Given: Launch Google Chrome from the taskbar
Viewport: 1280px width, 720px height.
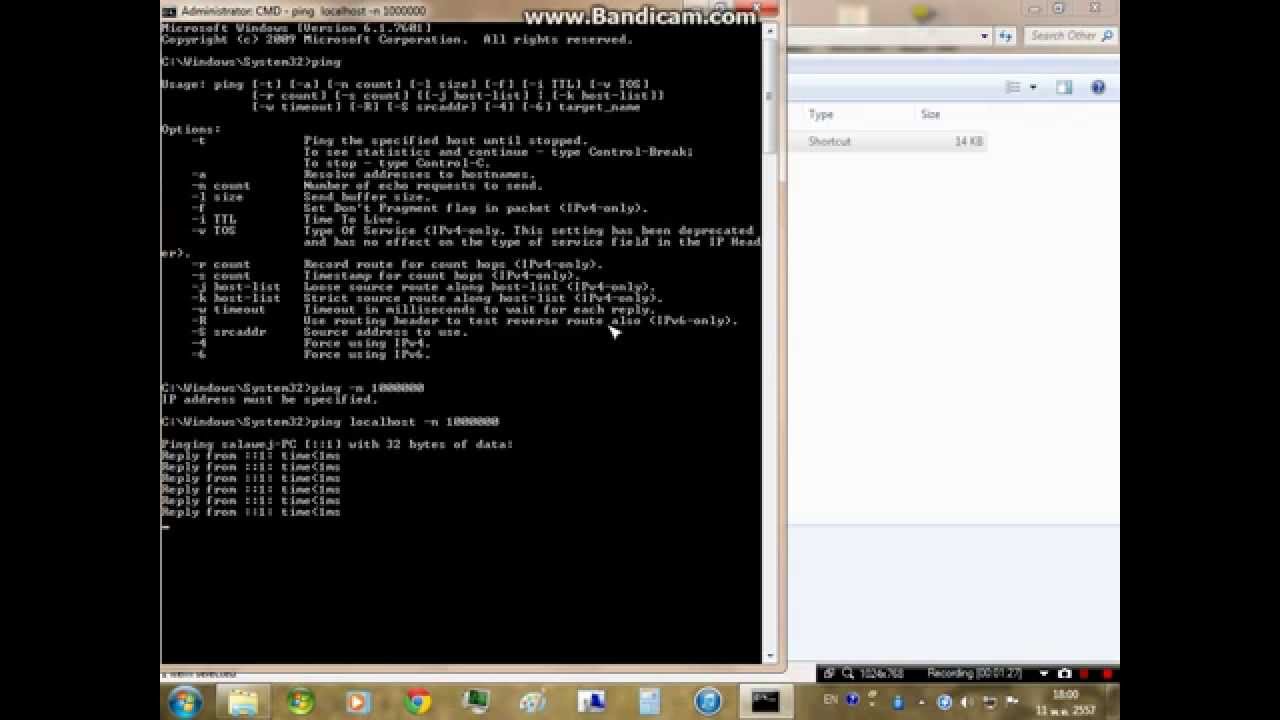Looking at the screenshot, I should pos(417,702).
